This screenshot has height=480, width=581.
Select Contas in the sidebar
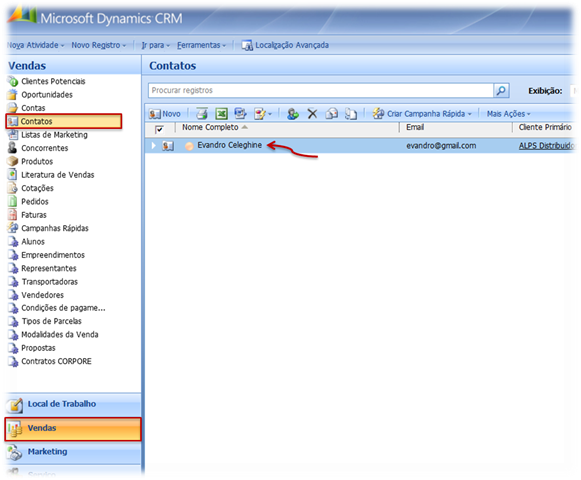[33, 108]
